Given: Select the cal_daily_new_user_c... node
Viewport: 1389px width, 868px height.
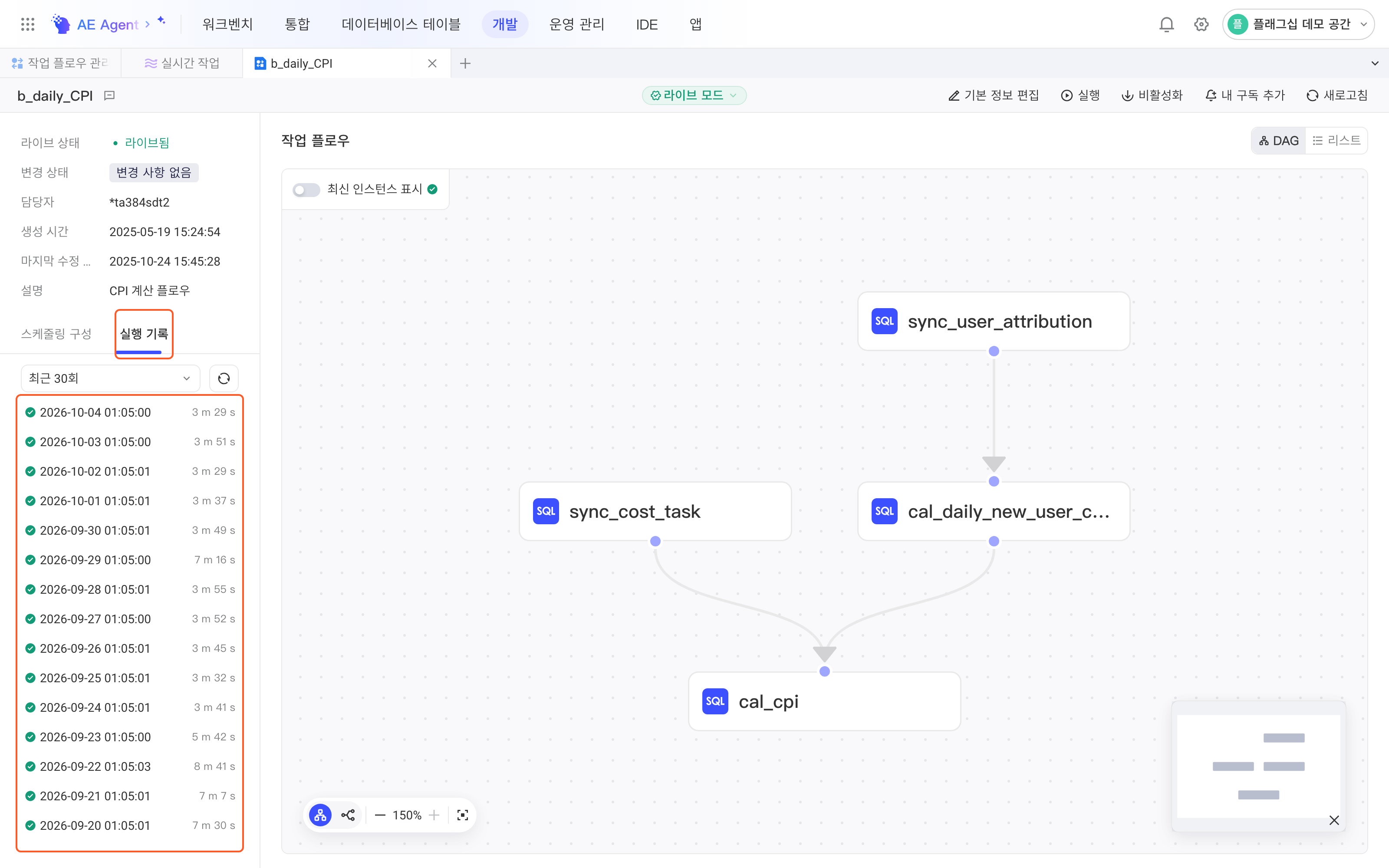Looking at the screenshot, I should click(994, 511).
